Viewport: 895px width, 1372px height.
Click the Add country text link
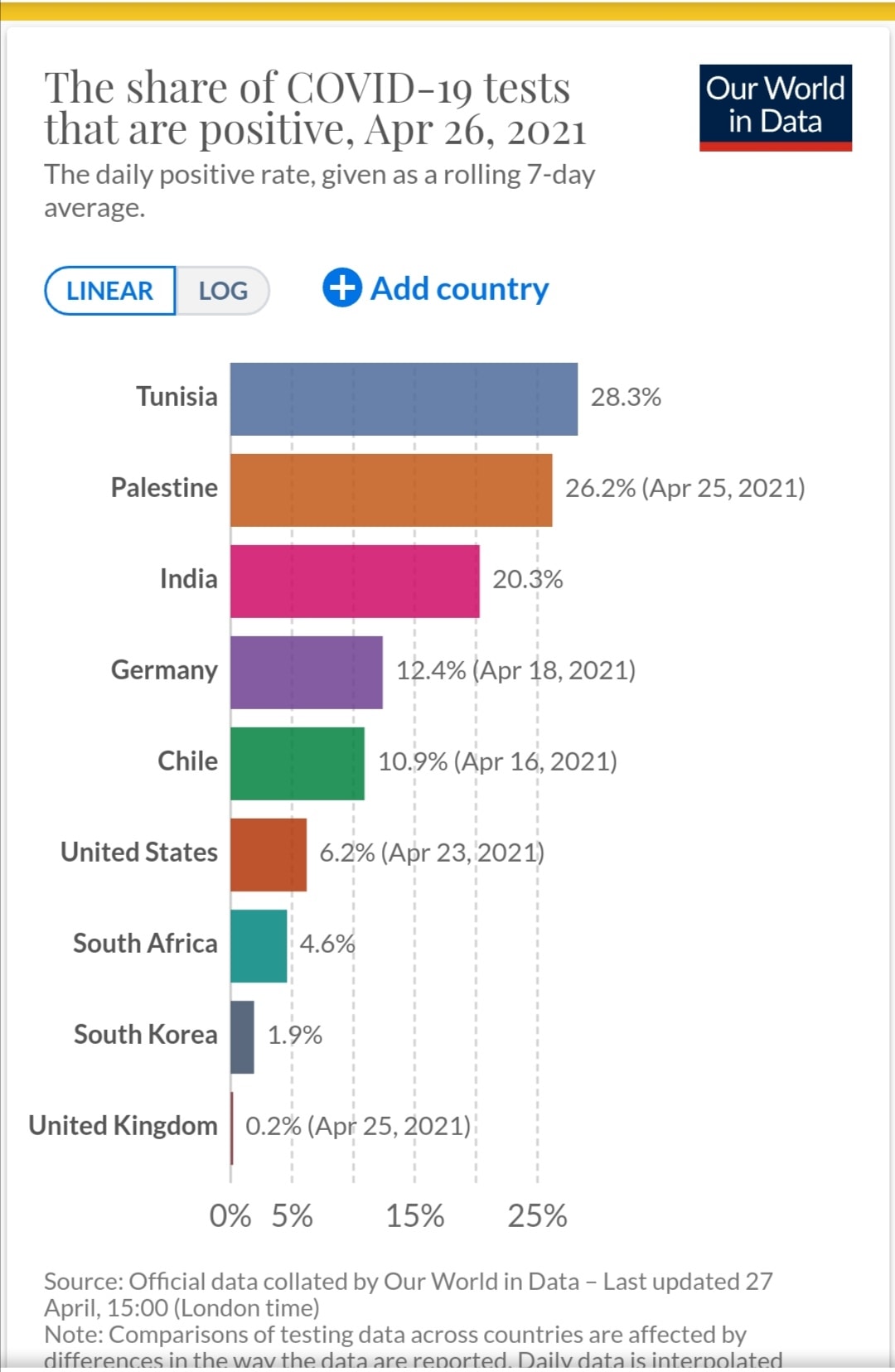[459, 288]
